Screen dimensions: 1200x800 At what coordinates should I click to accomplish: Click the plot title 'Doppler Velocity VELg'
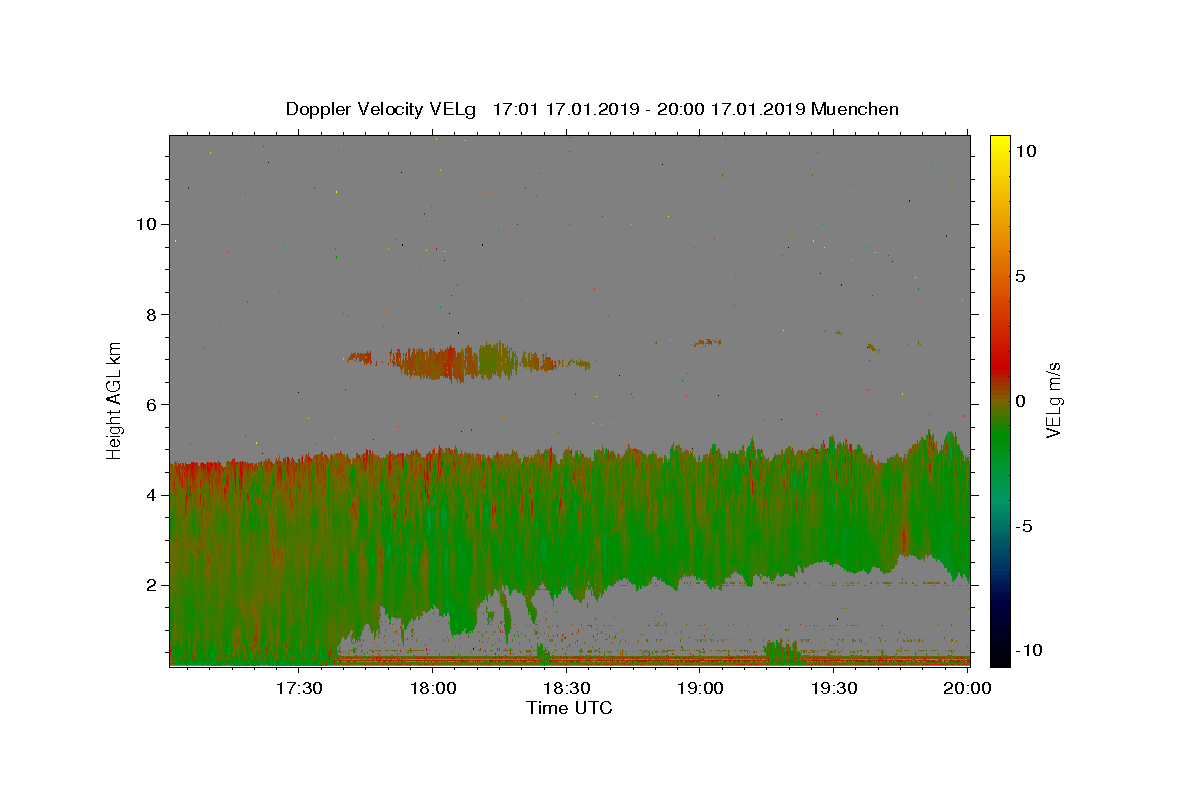pyautogui.click(x=382, y=109)
